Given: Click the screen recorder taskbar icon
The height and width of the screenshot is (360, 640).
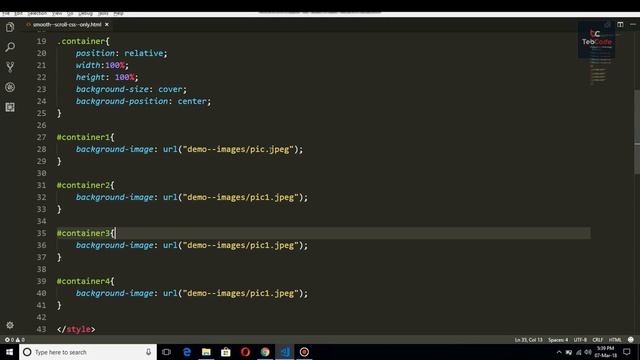Looking at the screenshot, I should point(304,352).
